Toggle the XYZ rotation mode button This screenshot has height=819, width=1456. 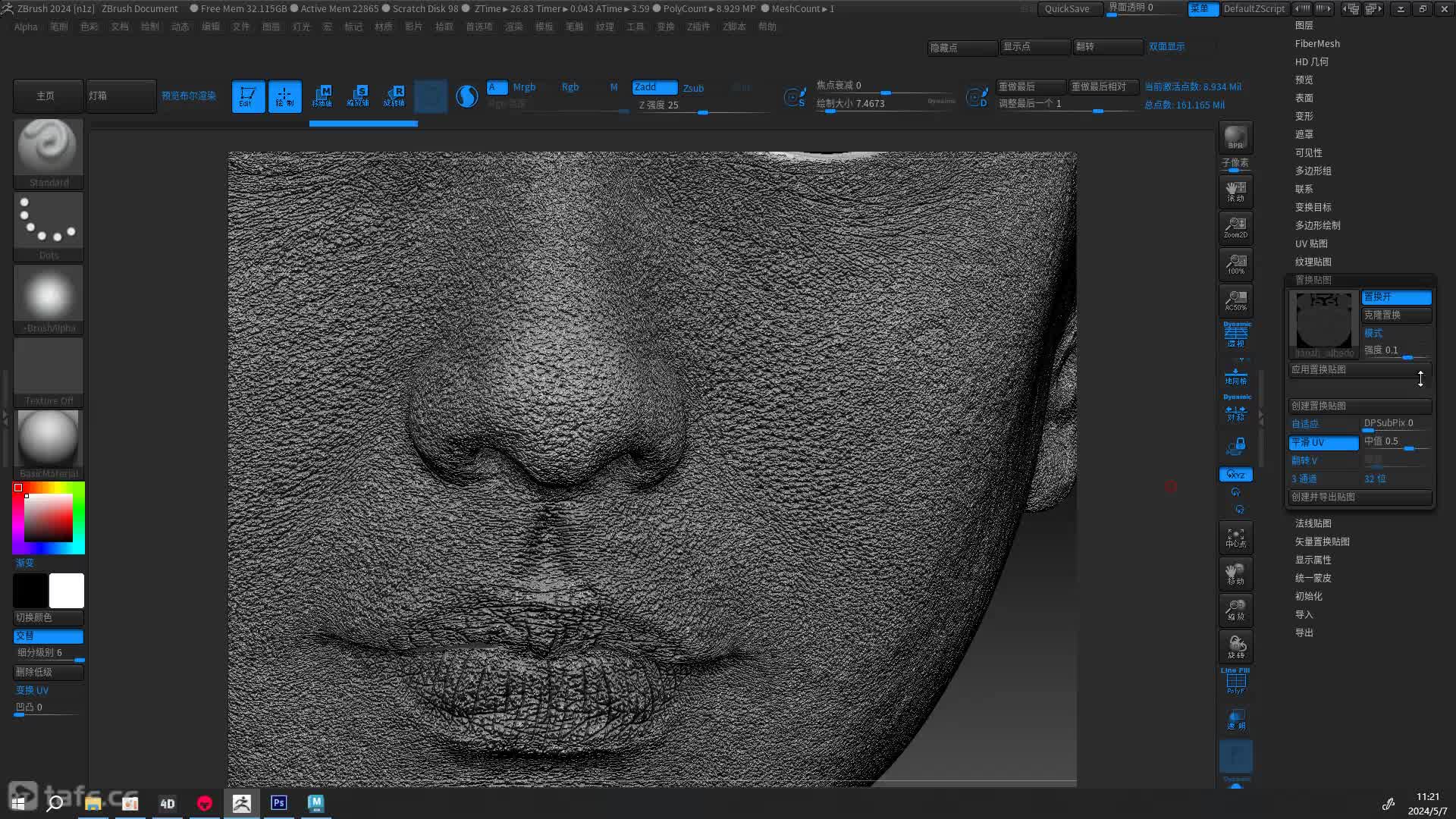1235,475
